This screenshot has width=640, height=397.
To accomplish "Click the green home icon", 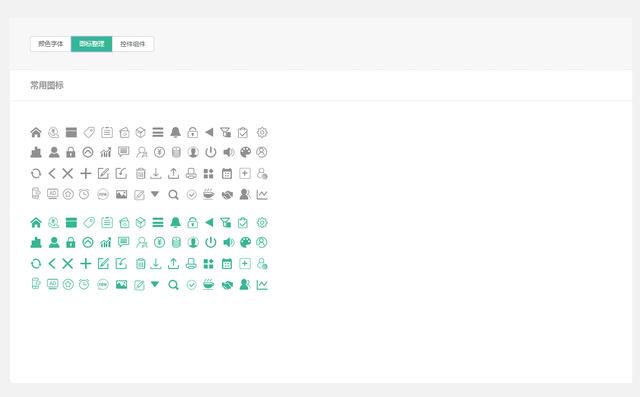I will coord(36,222).
